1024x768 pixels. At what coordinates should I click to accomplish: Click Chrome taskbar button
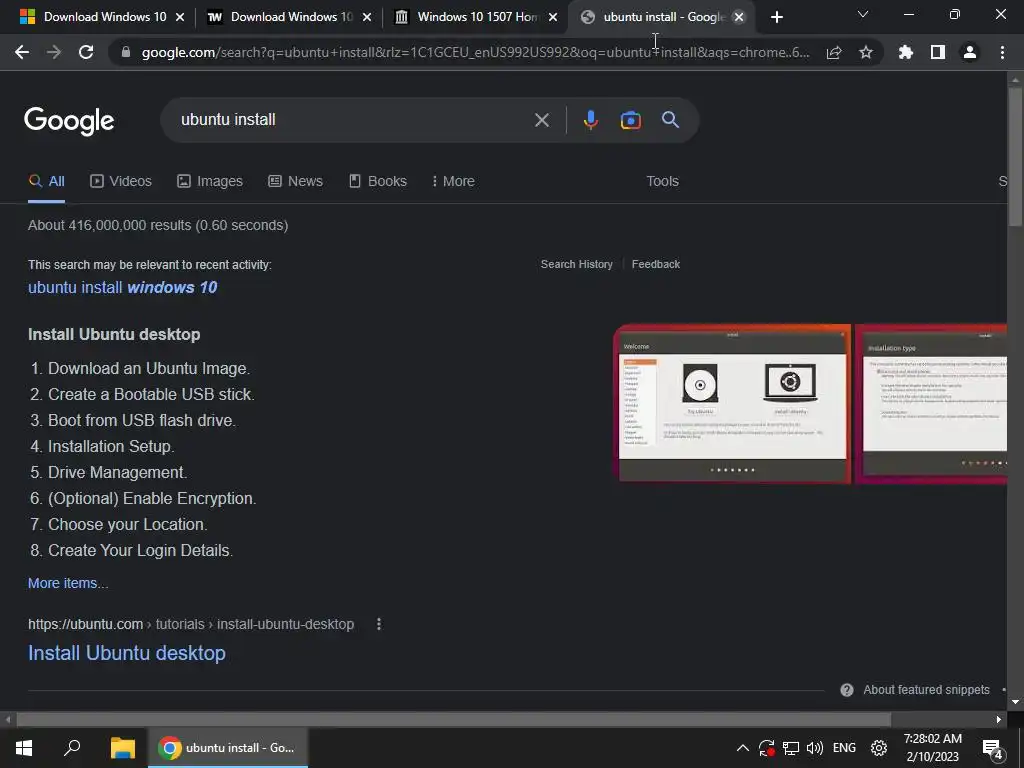pyautogui.click(x=228, y=748)
